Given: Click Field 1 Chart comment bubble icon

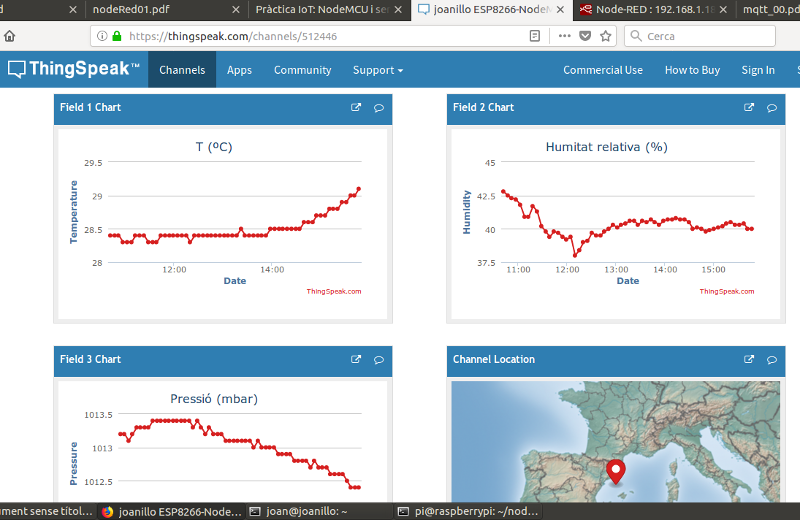Looking at the screenshot, I should click(x=379, y=108).
